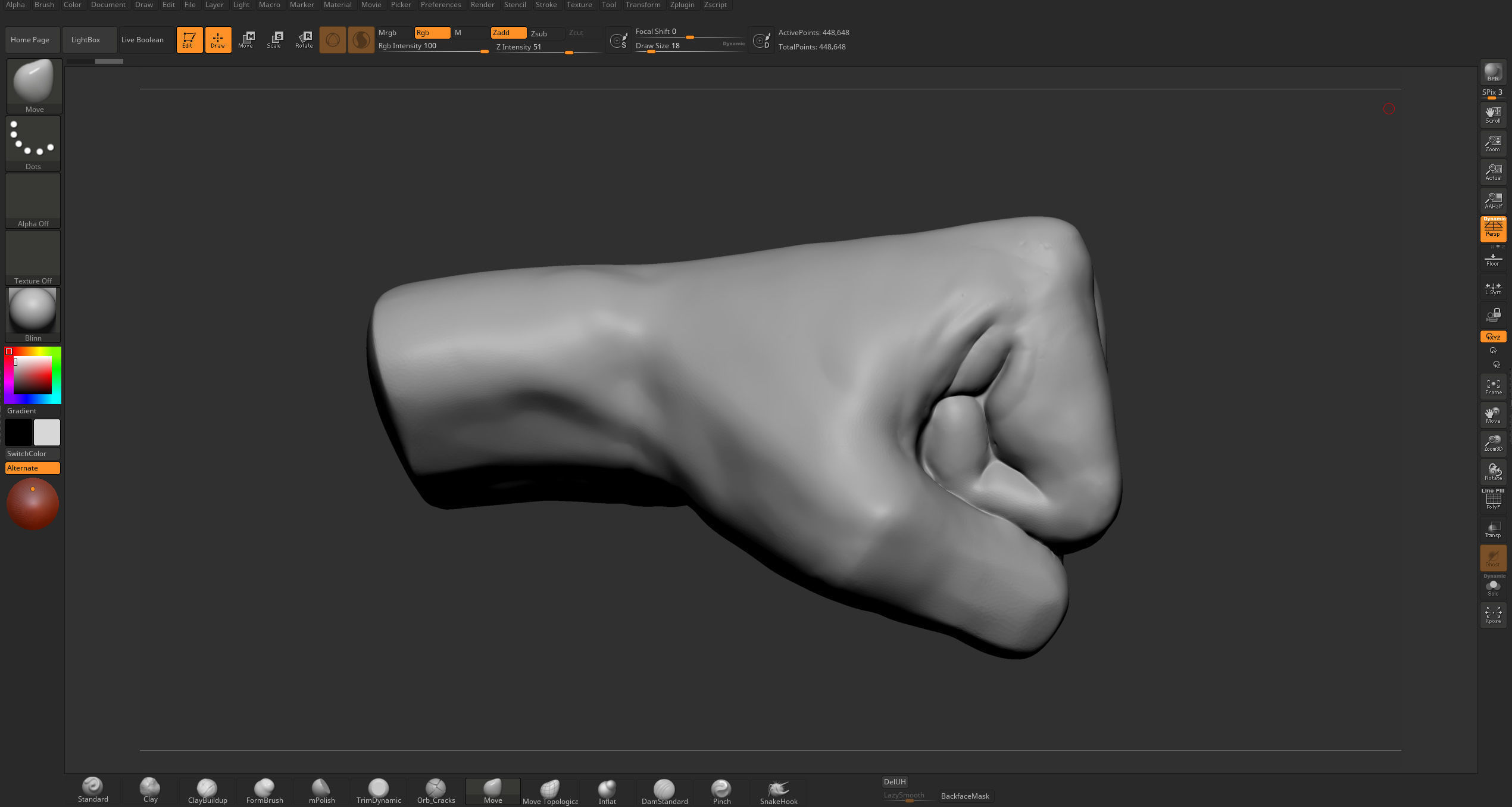
Task: Activate the Scale gizmo tool
Action: pos(274,39)
